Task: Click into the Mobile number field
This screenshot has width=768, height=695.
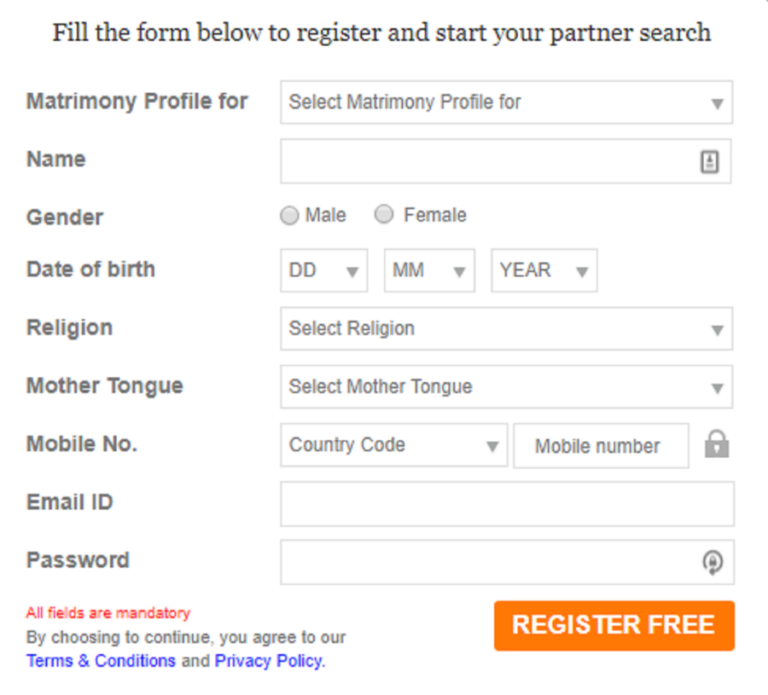Action: (600, 446)
